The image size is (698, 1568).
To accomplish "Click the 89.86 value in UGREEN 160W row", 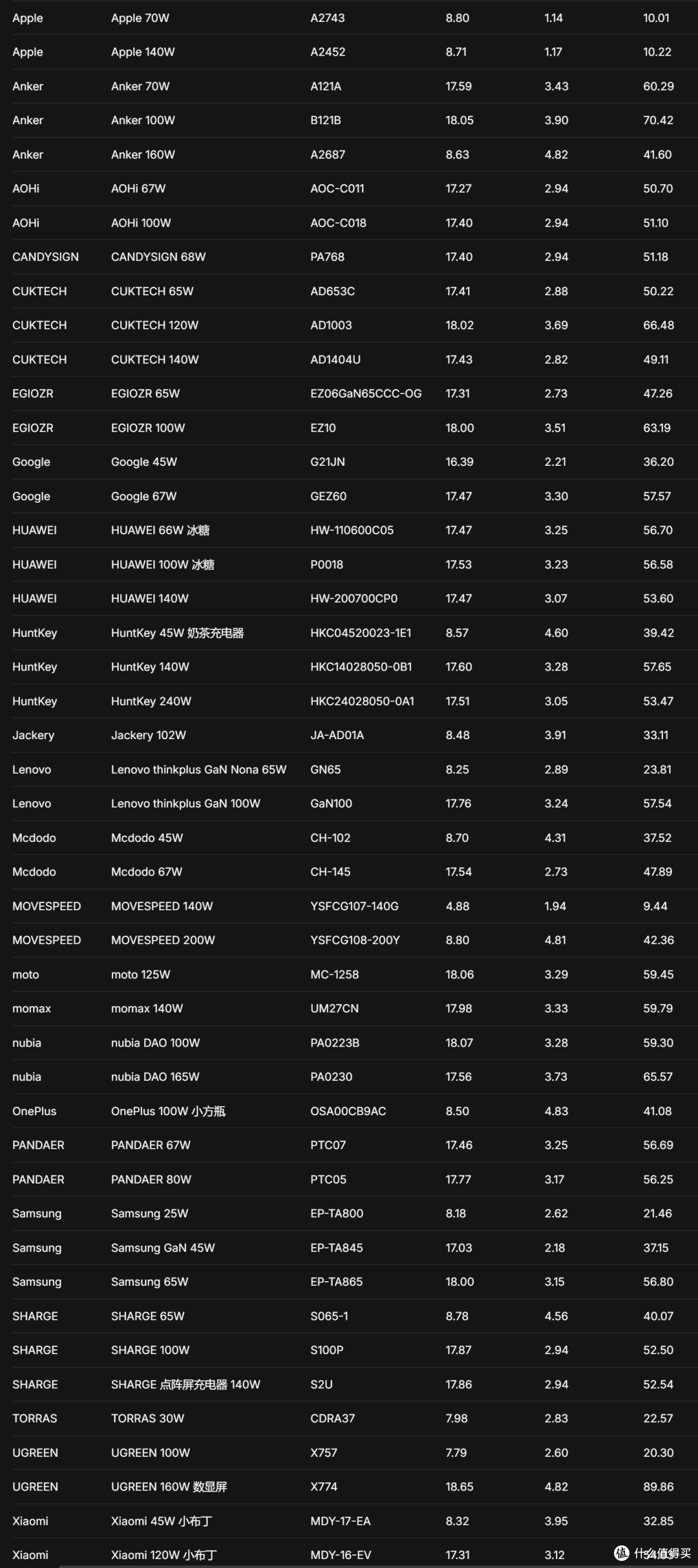I will (659, 1487).
